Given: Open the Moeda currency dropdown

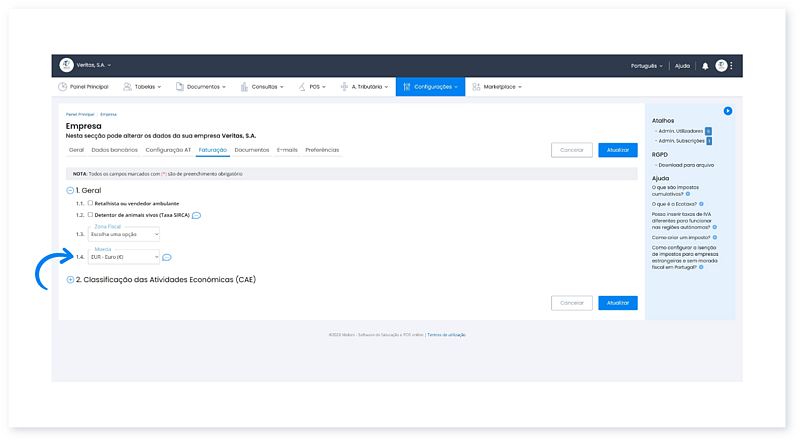Looking at the screenshot, I should (124, 257).
